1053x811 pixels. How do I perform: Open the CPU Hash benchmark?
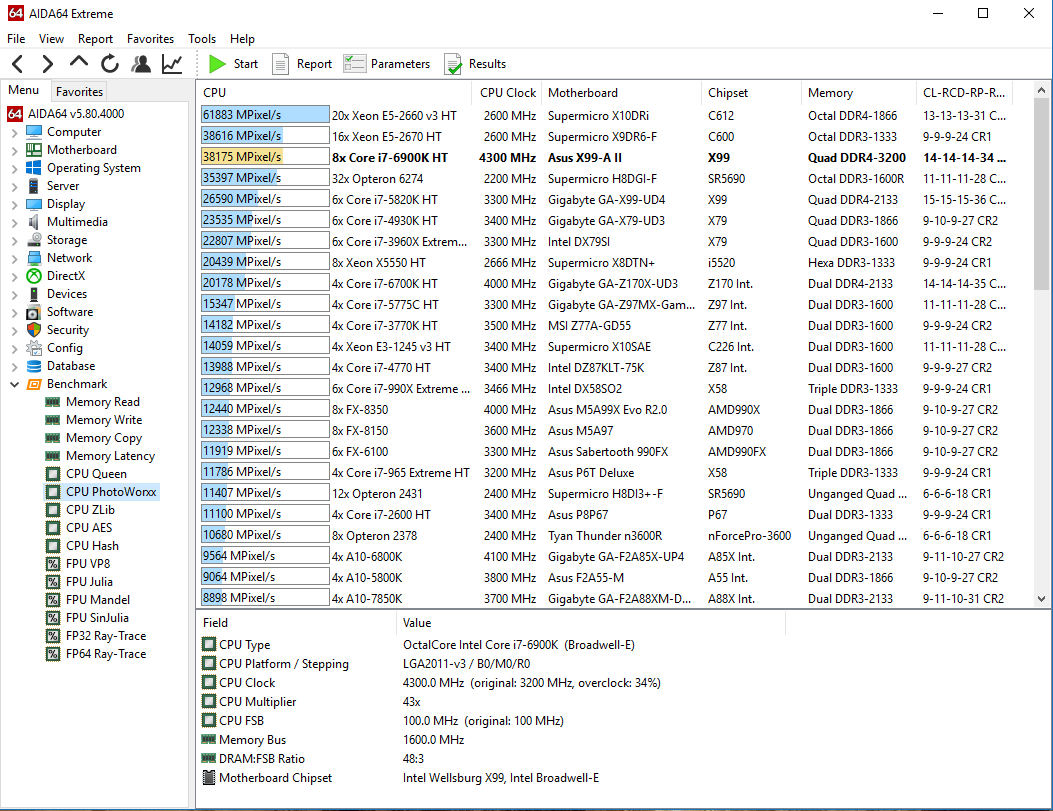[92, 546]
